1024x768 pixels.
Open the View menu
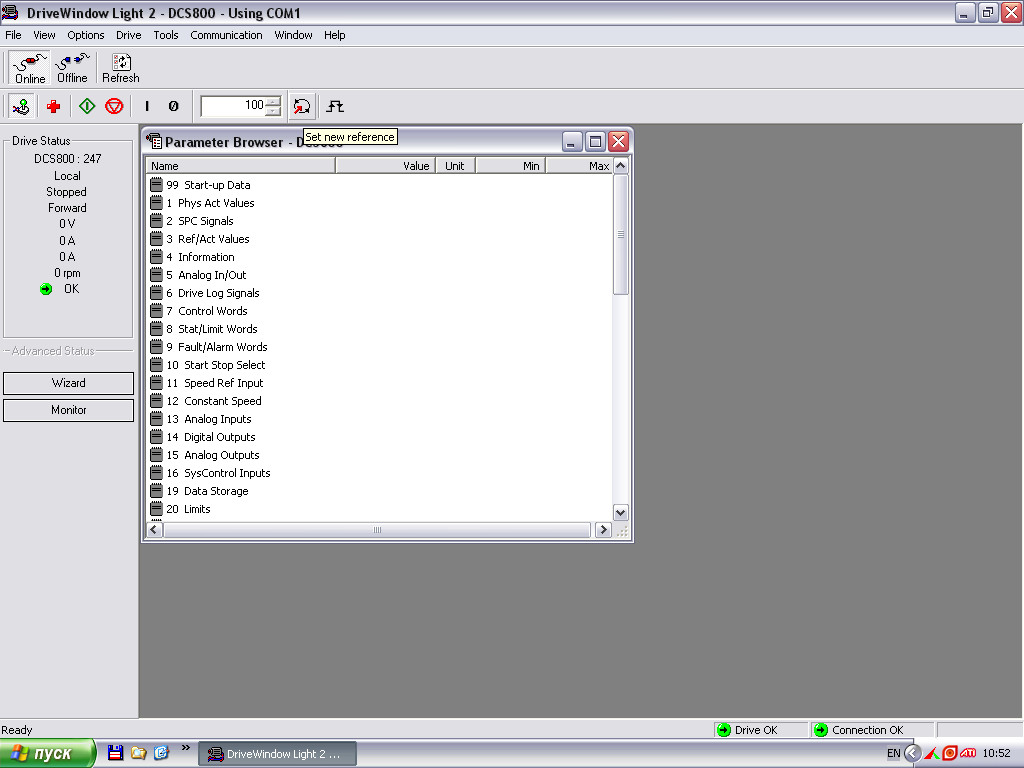(x=44, y=35)
